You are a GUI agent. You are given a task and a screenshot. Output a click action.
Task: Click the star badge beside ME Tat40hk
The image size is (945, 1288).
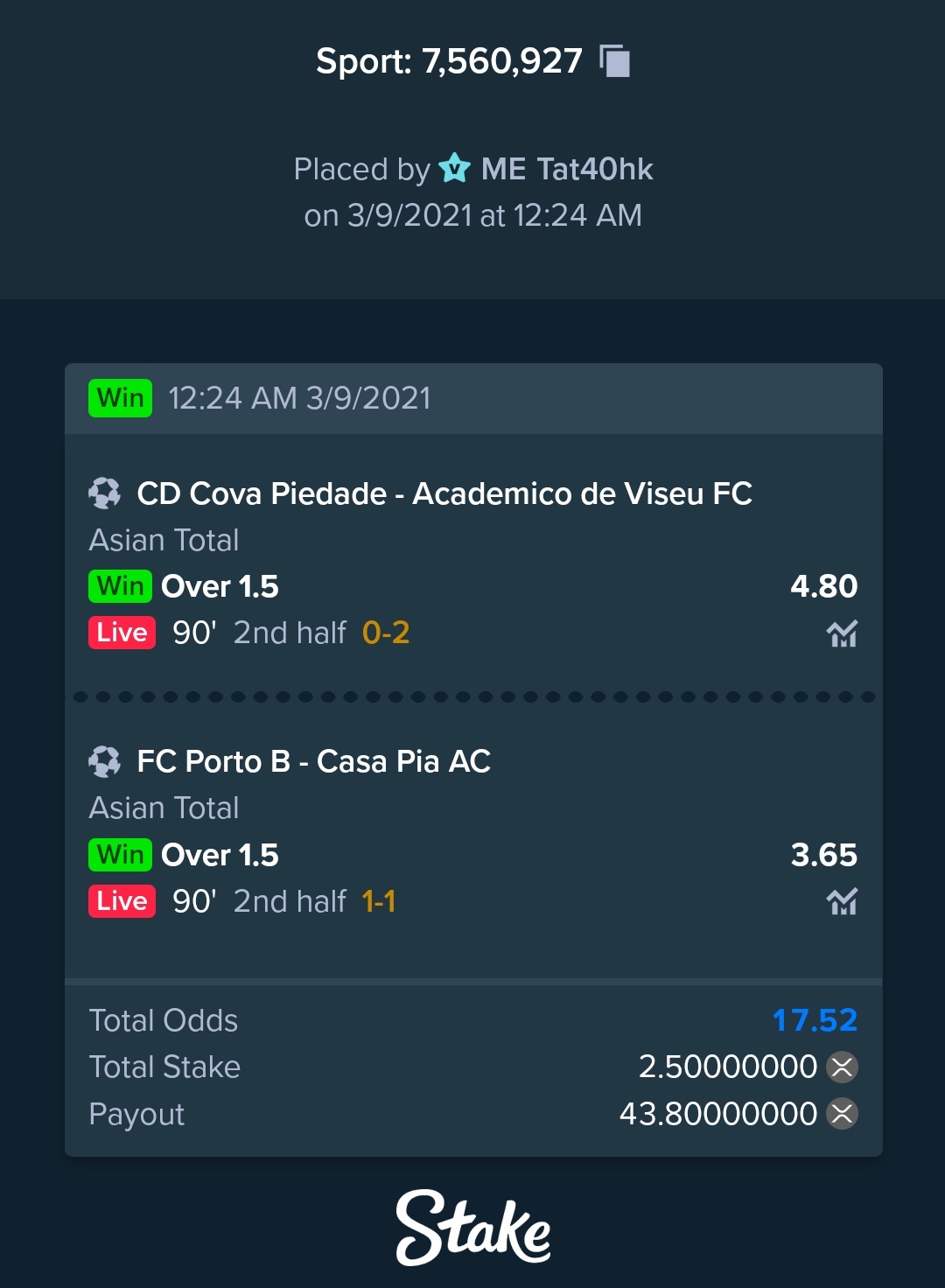(454, 168)
